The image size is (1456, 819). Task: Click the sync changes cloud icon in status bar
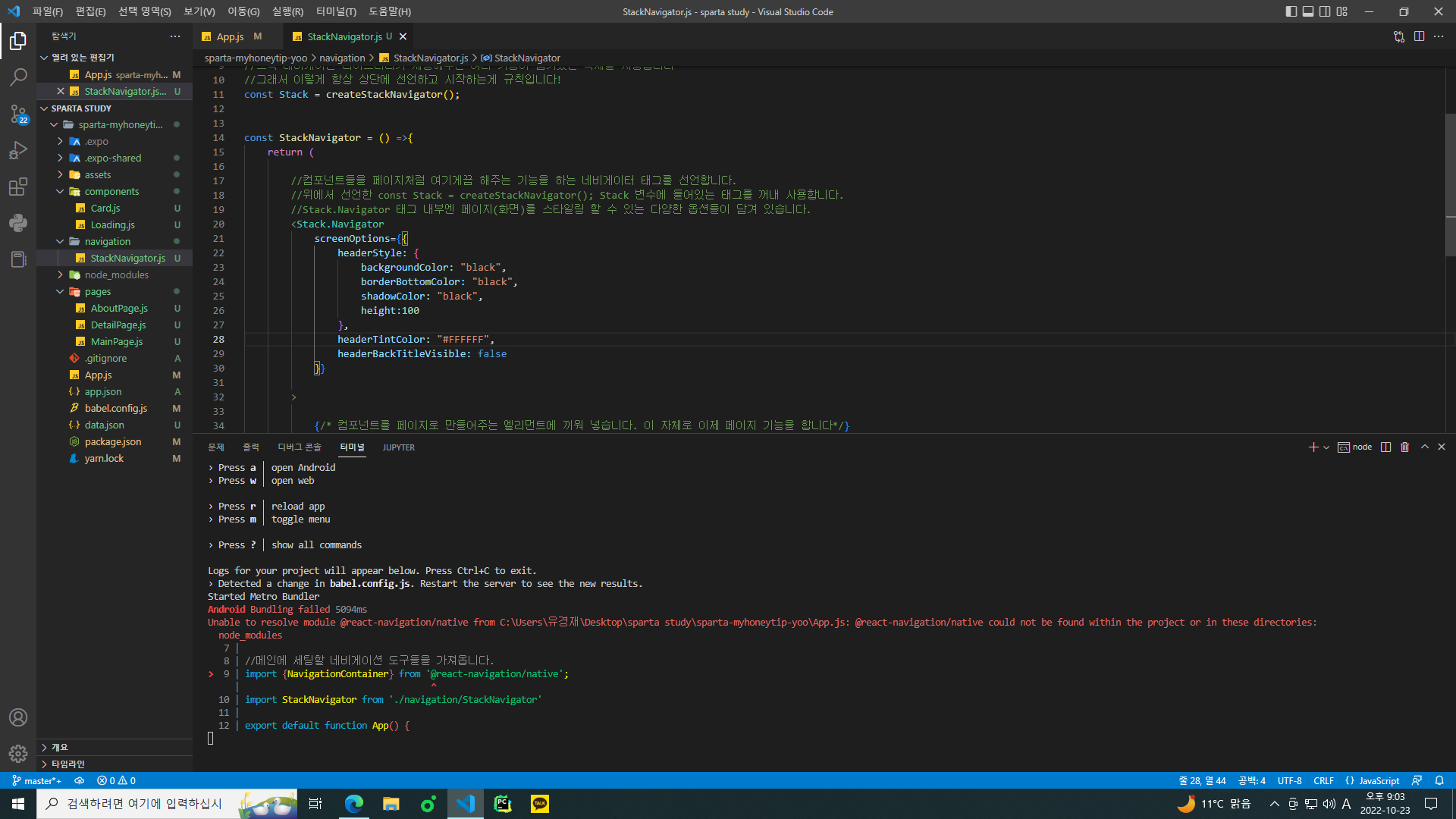point(79,780)
